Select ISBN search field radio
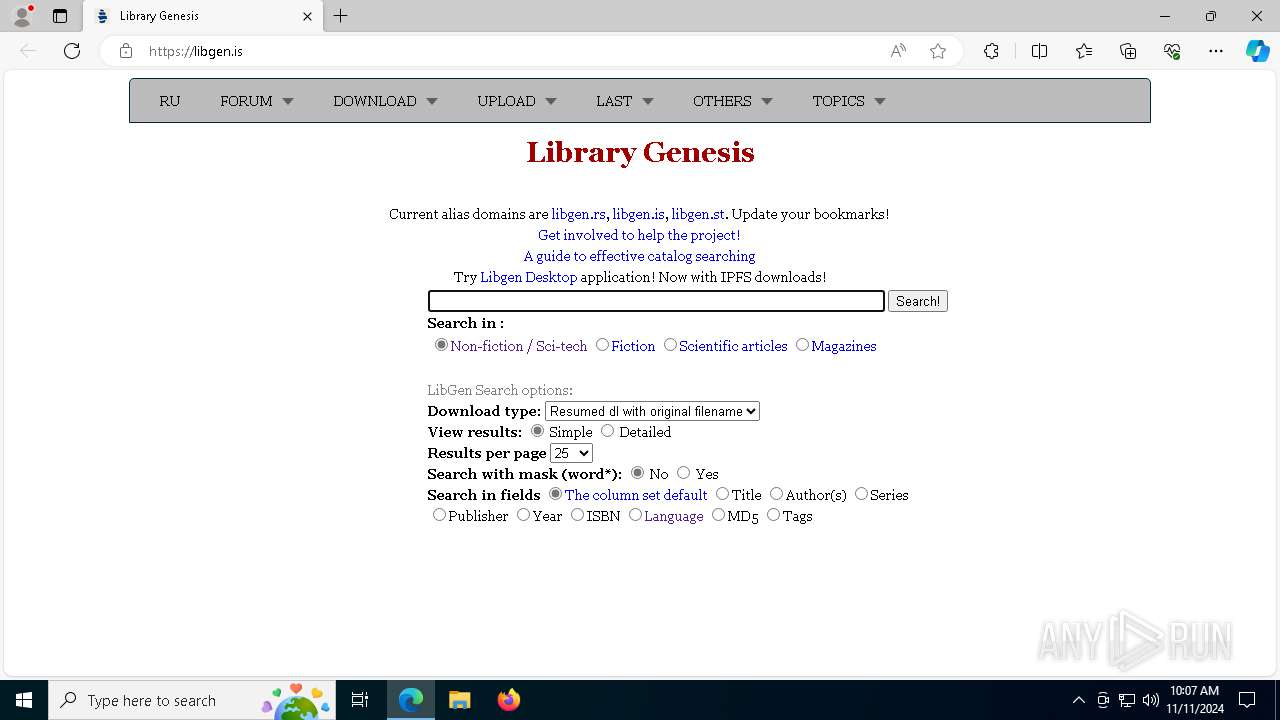Image resolution: width=1280 pixels, height=720 pixels. coord(577,515)
